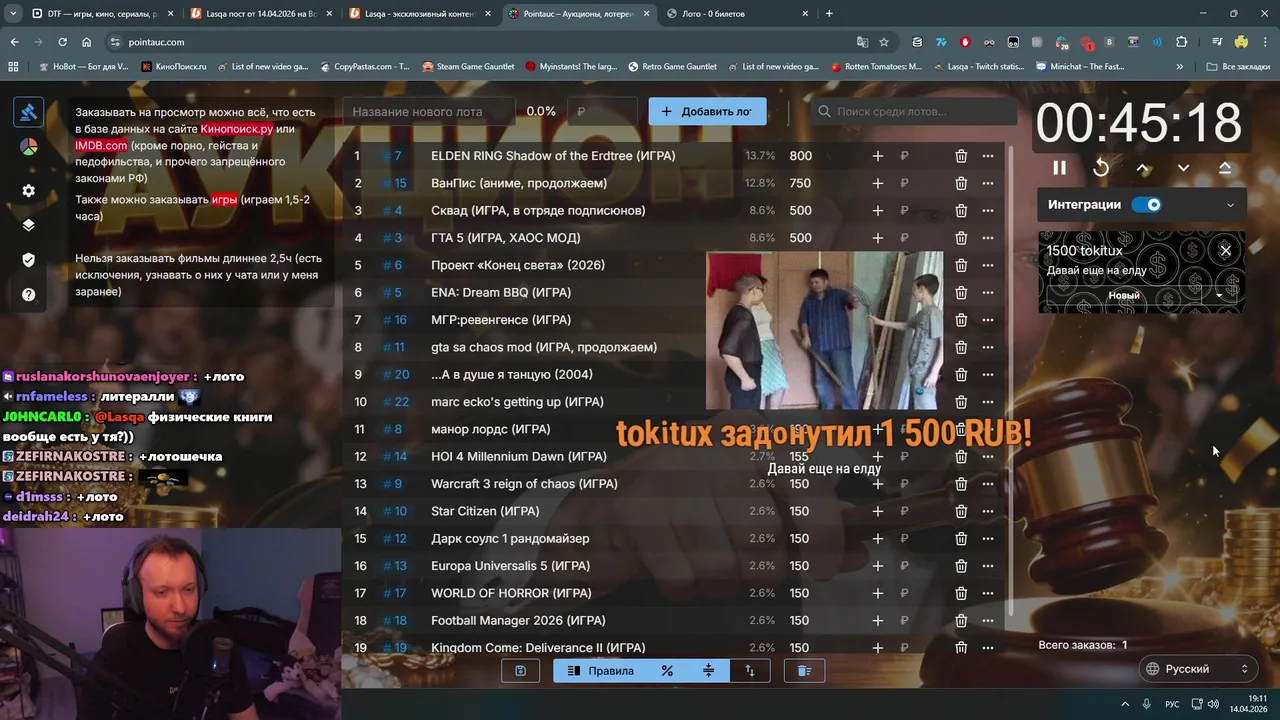Click the save icon in bottom toolbar

pos(520,671)
